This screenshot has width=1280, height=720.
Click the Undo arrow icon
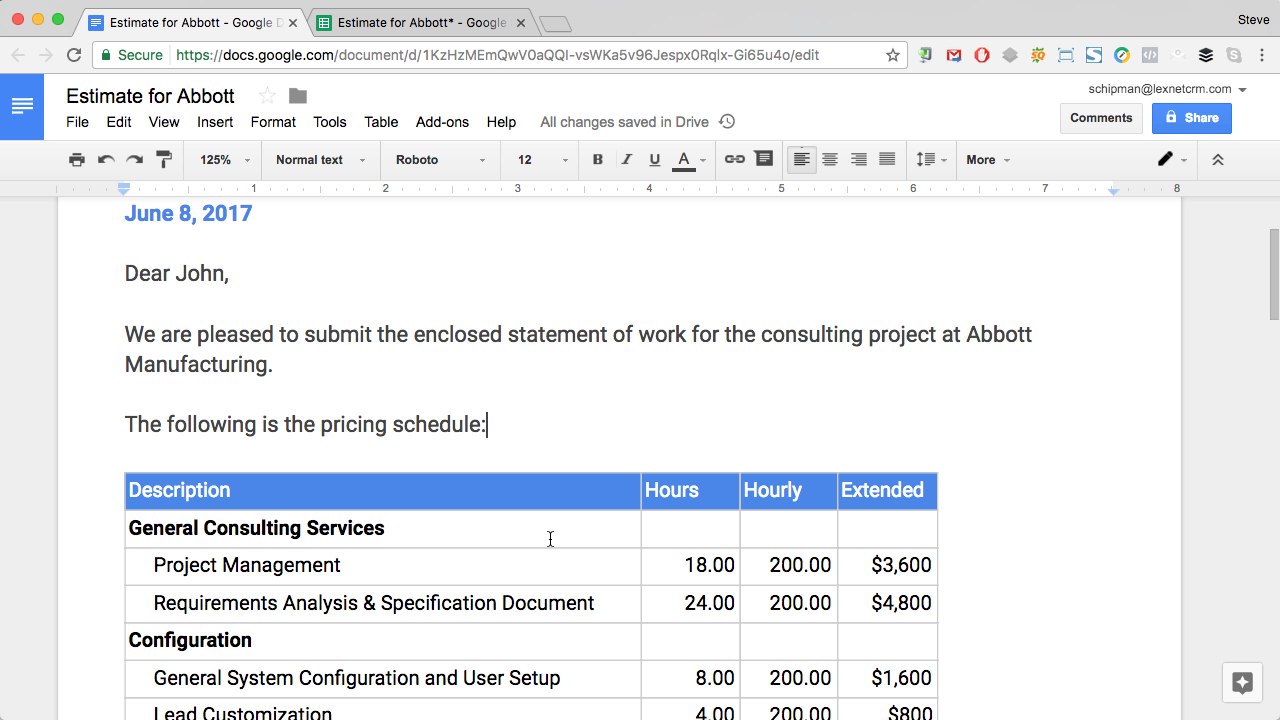tap(106, 160)
